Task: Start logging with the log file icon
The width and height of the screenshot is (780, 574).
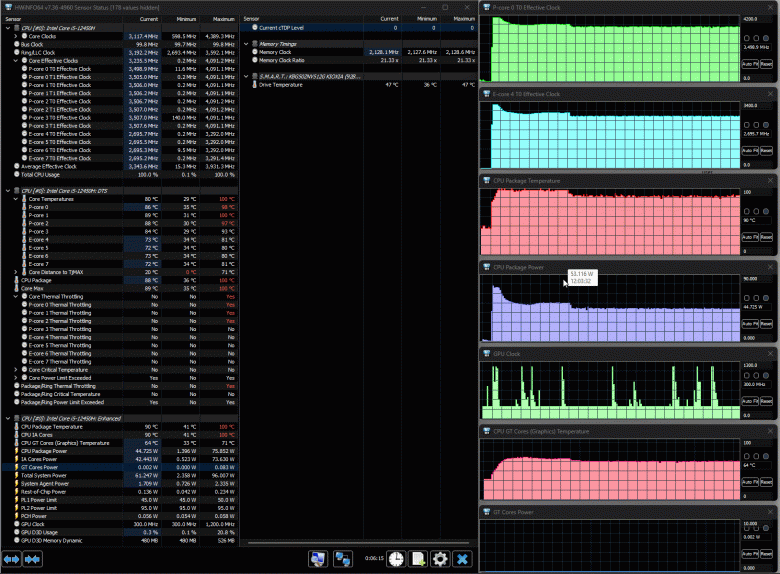Action: 418,558
